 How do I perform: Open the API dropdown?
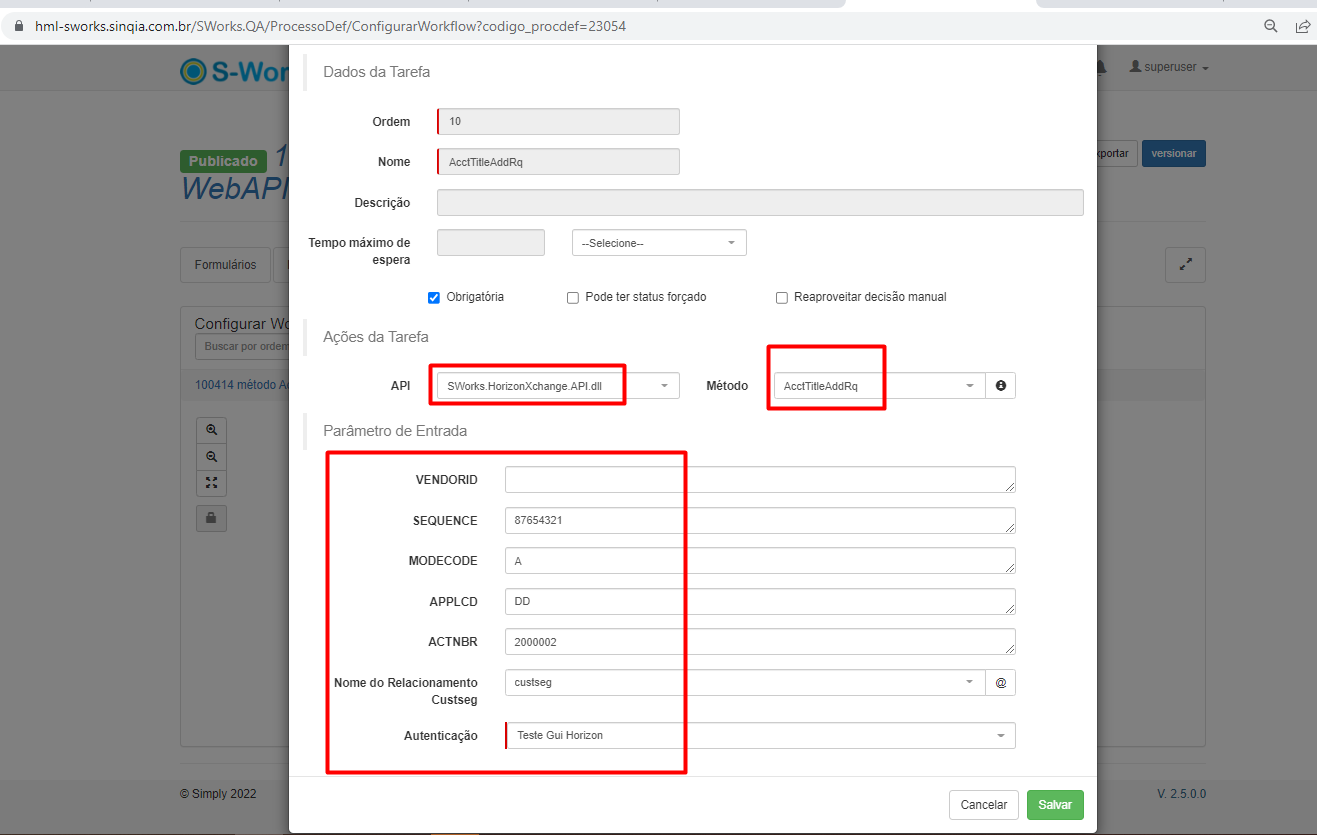558,386
